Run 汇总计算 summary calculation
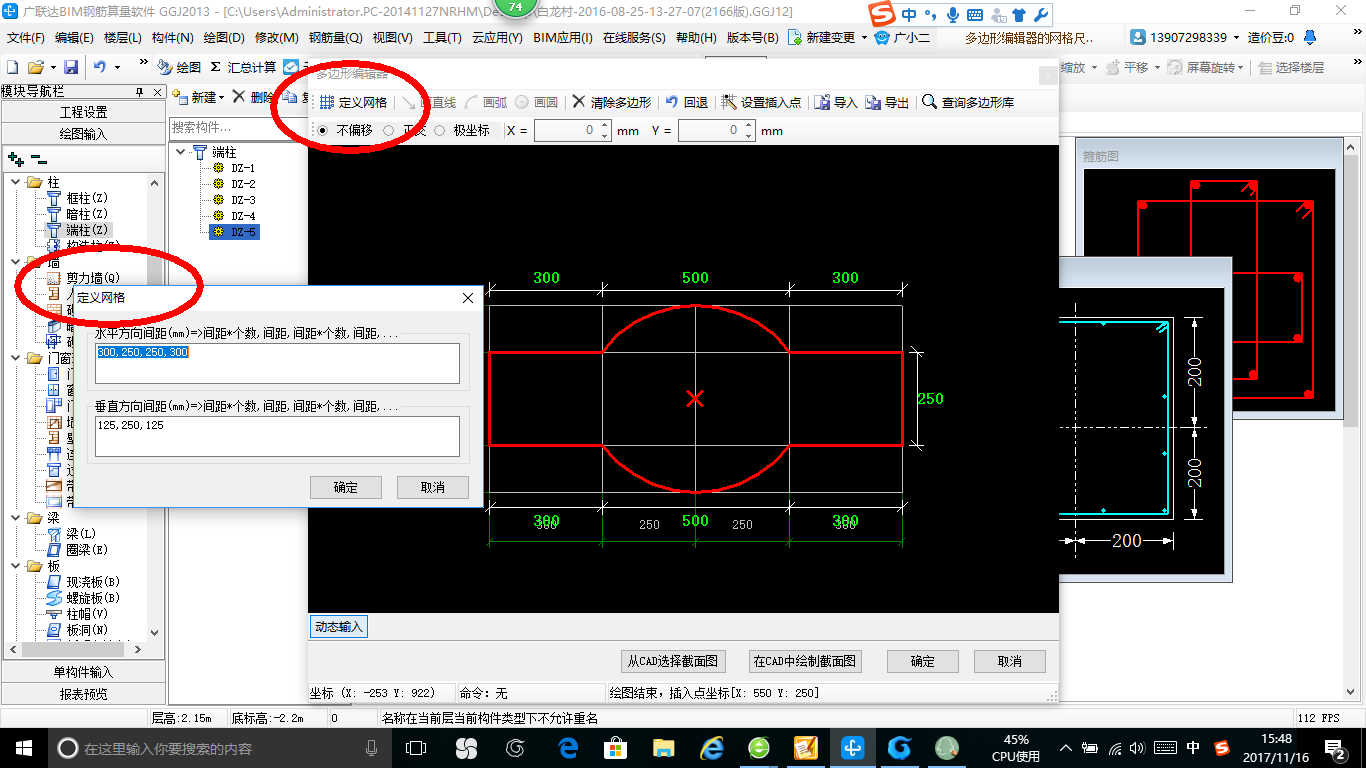Viewport: 1366px width, 768px height. coord(244,67)
